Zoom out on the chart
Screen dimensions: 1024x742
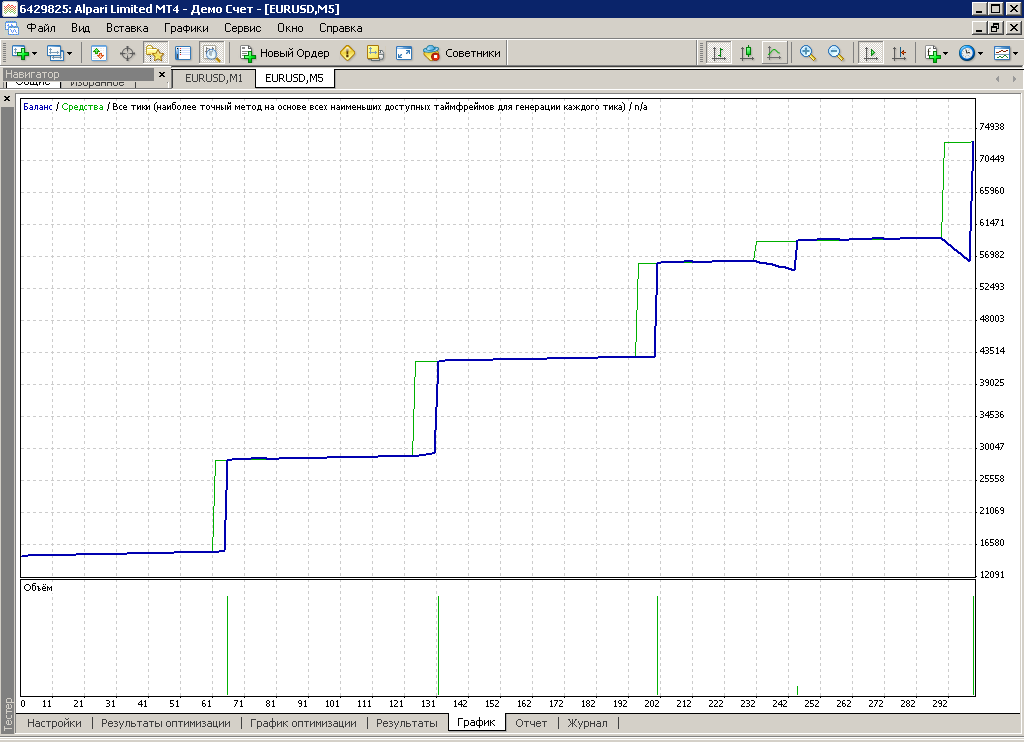(x=836, y=53)
